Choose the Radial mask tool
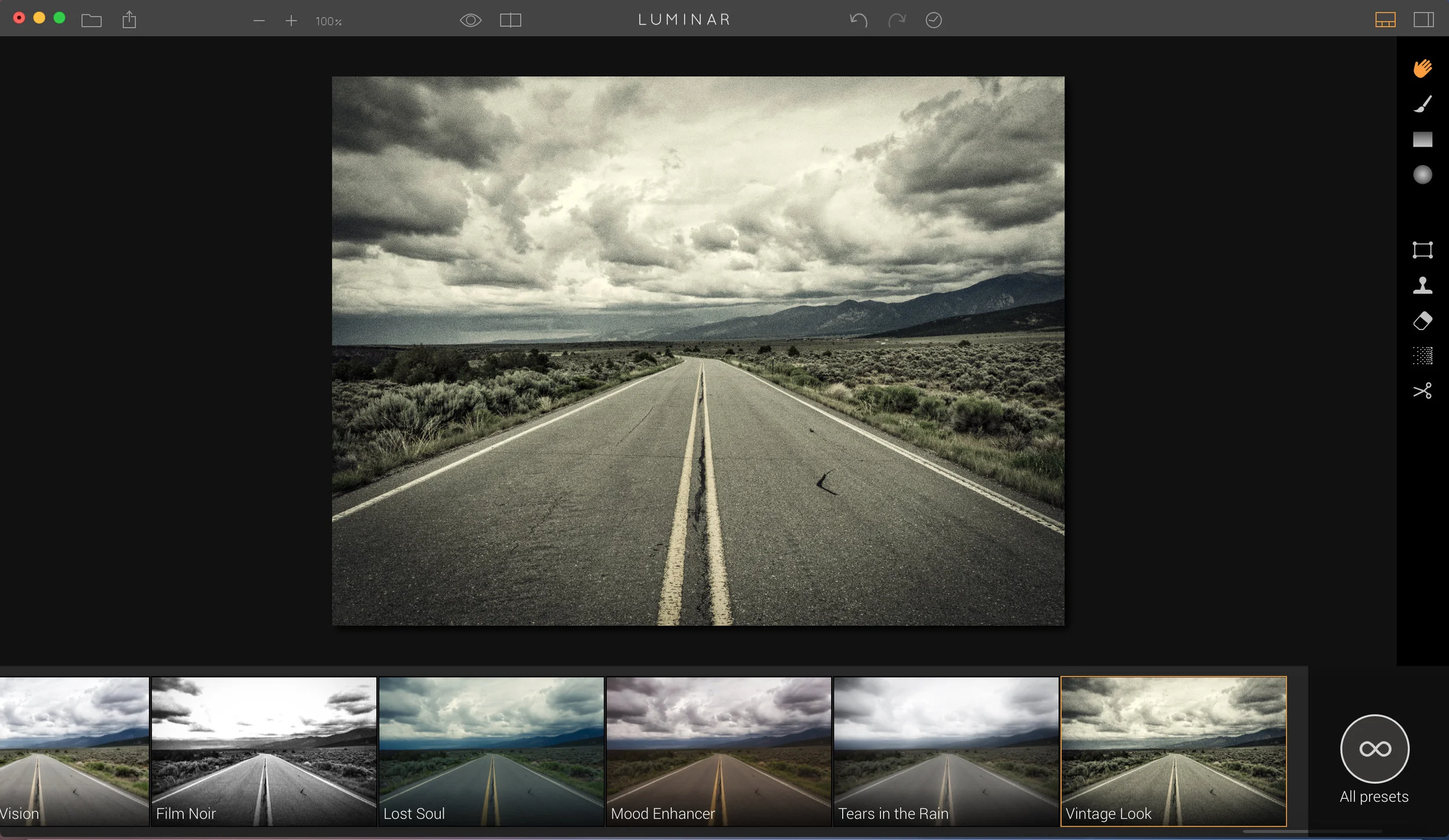 coord(1422,174)
